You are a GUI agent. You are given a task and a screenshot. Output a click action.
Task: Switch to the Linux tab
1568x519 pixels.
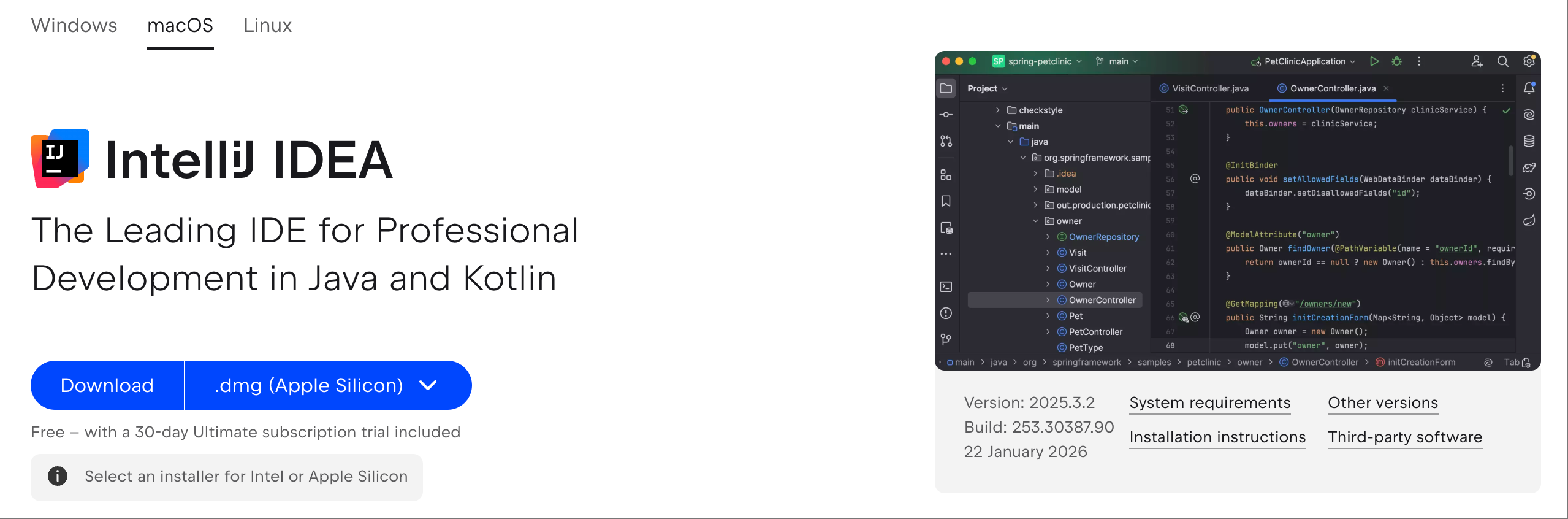coord(267,26)
